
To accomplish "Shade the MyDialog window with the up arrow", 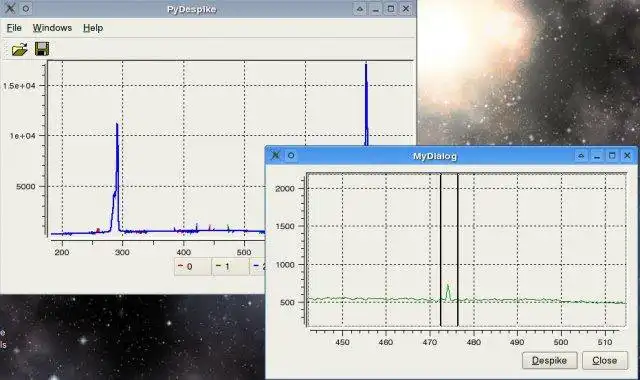I will coord(581,156).
